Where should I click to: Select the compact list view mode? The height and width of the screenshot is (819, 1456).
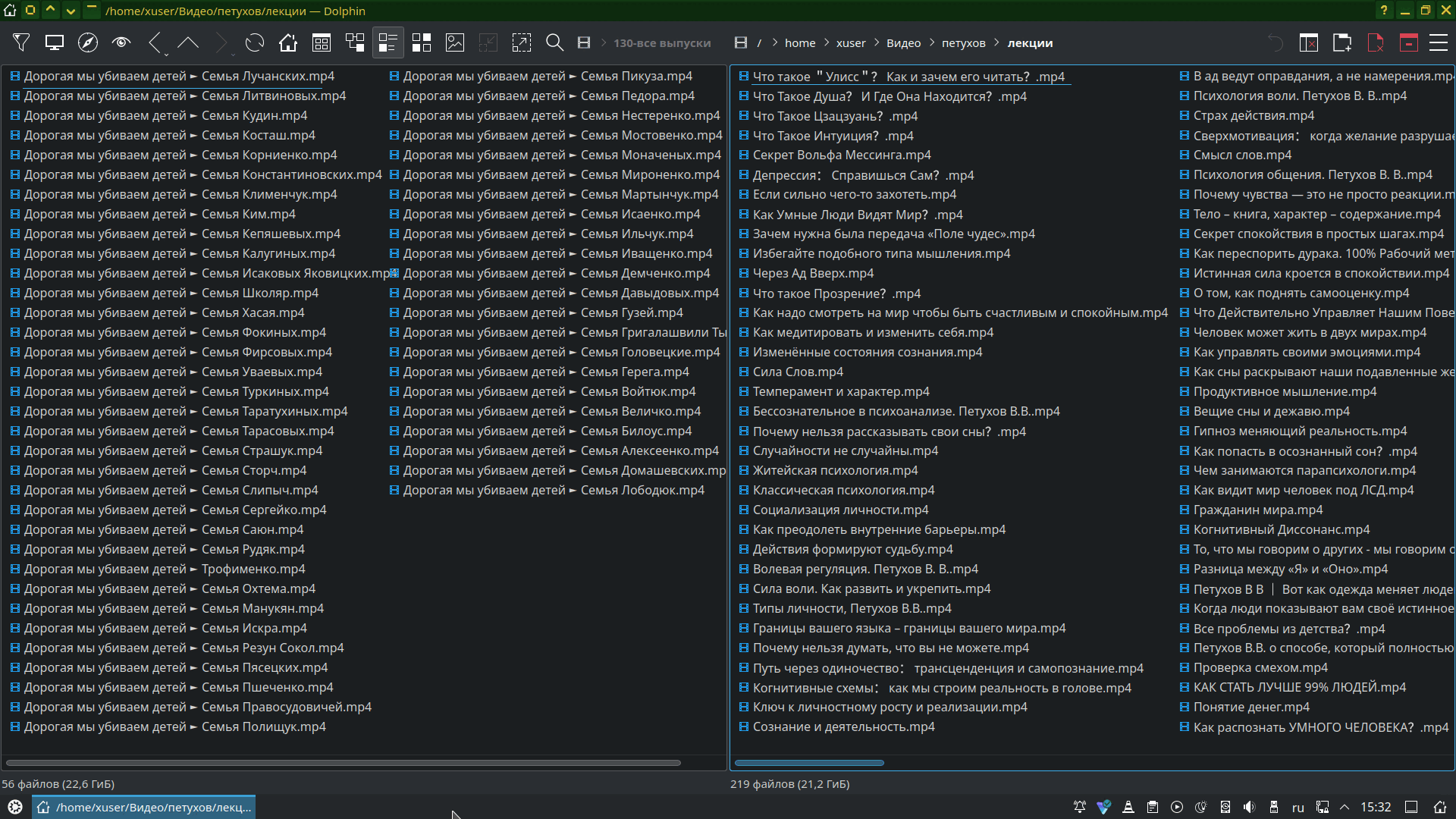388,43
